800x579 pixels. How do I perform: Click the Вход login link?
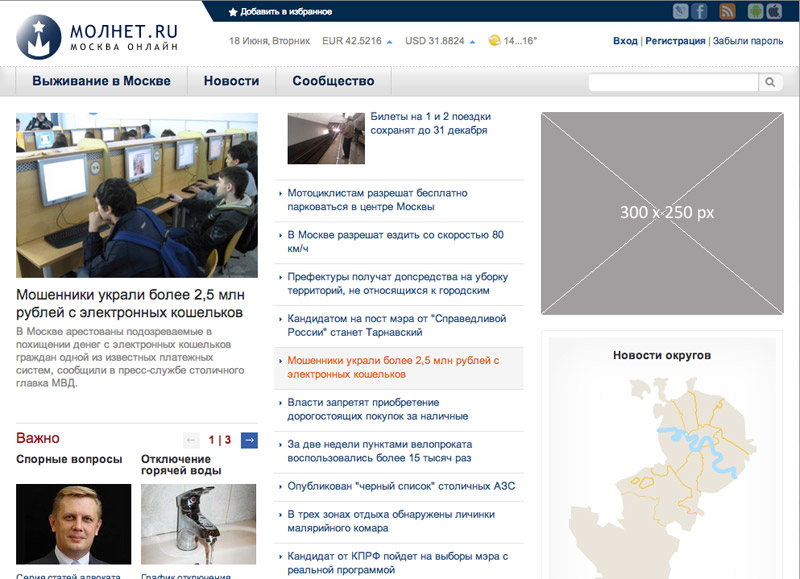(x=626, y=41)
